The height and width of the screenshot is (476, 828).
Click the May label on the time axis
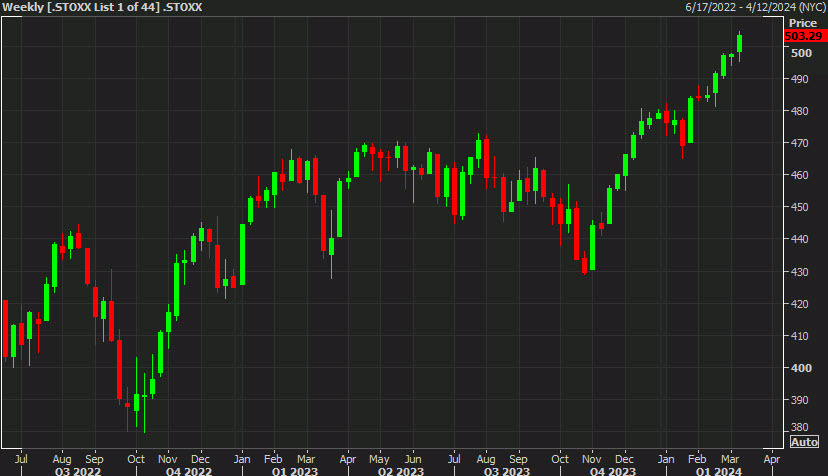click(379, 459)
